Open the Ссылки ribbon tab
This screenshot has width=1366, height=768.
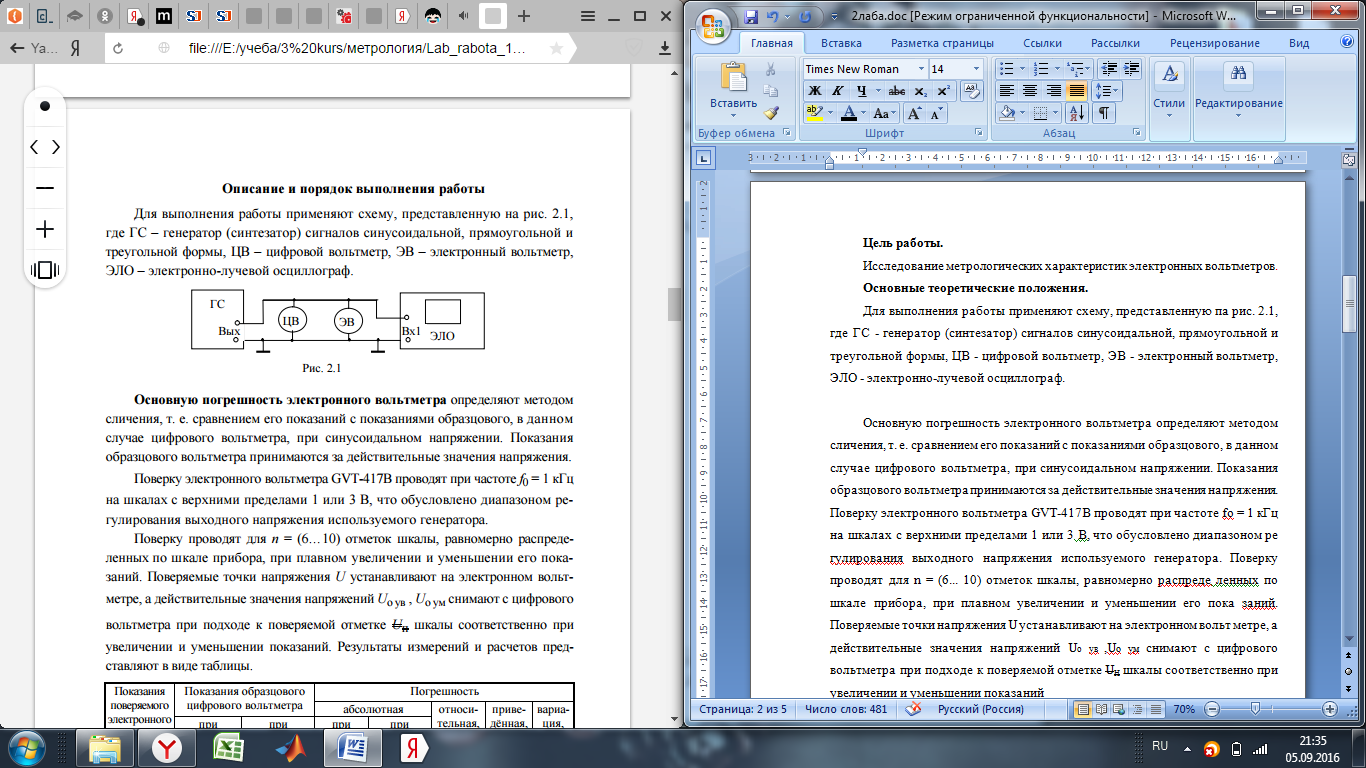(1043, 43)
